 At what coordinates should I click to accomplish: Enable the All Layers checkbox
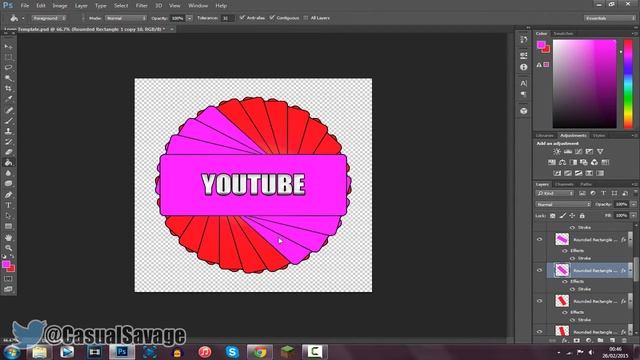306,18
